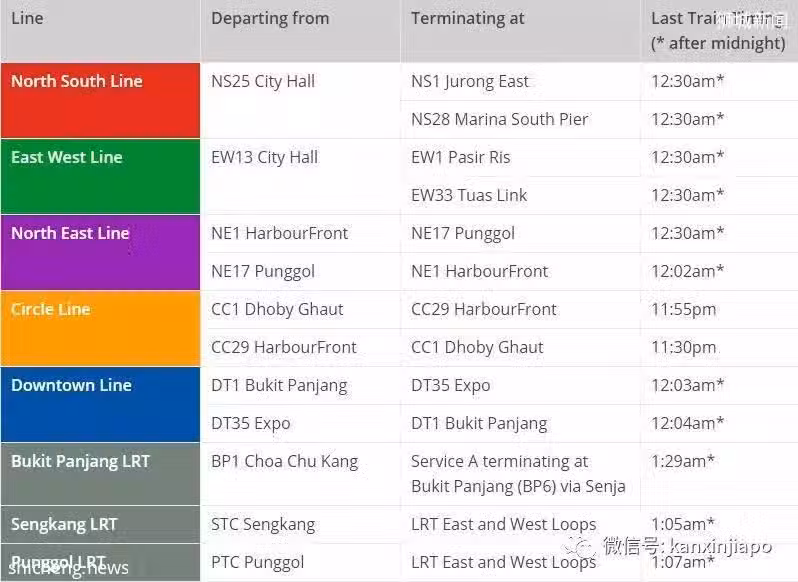Select the blue Downtown Line cell
Image resolution: width=798 pixels, height=582 pixels.
(100, 404)
